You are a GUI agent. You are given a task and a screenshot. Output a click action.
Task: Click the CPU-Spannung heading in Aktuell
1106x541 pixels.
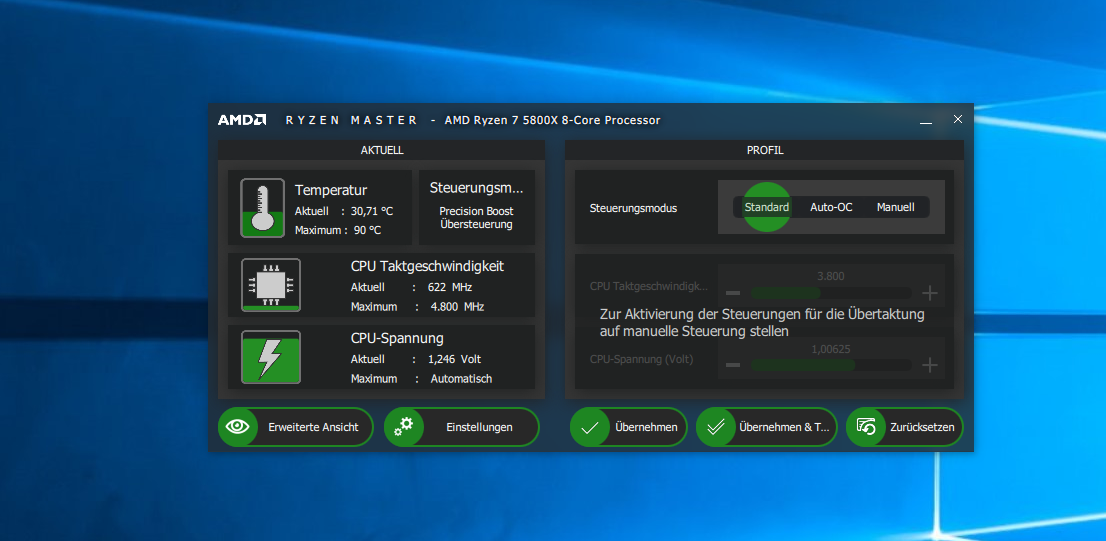pyautogui.click(x=397, y=339)
